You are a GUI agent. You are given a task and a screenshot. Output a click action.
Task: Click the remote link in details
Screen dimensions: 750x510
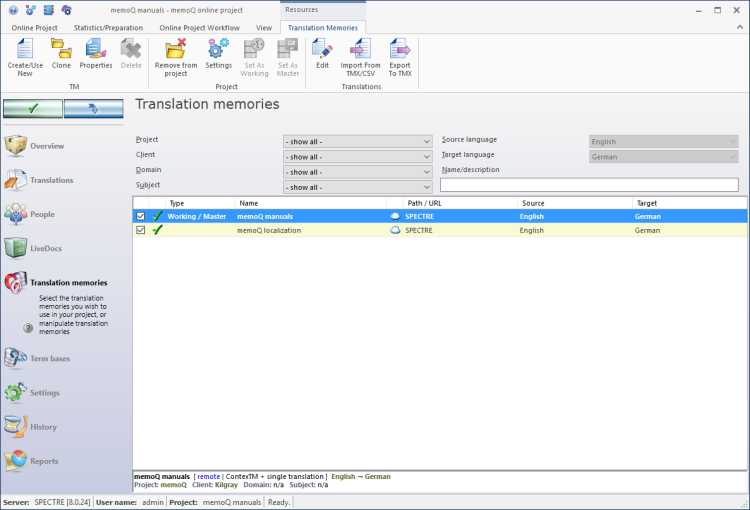click(209, 477)
